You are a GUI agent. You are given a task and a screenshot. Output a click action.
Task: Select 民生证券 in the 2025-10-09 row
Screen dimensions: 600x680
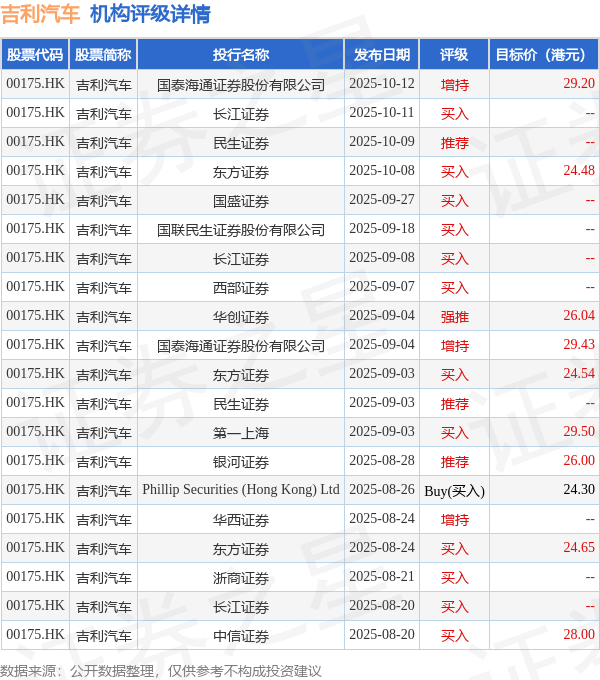(x=241, y=143)
